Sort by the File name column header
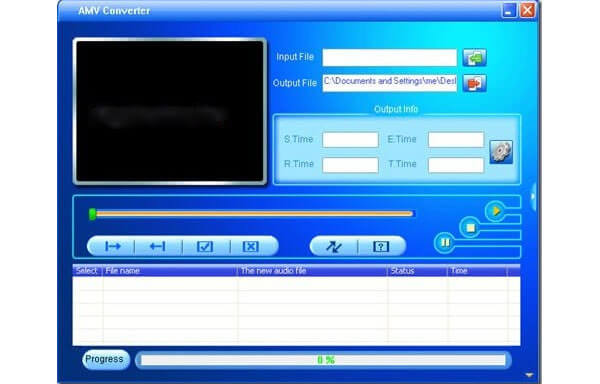 coord(170,271)
